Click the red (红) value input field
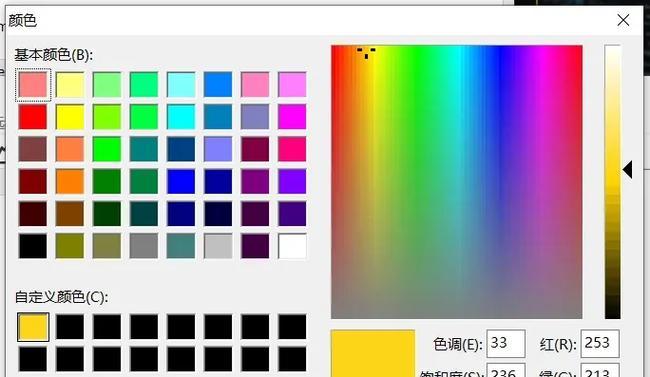The height and width of the screenshot is (377, 650). [x=600, y=343]
